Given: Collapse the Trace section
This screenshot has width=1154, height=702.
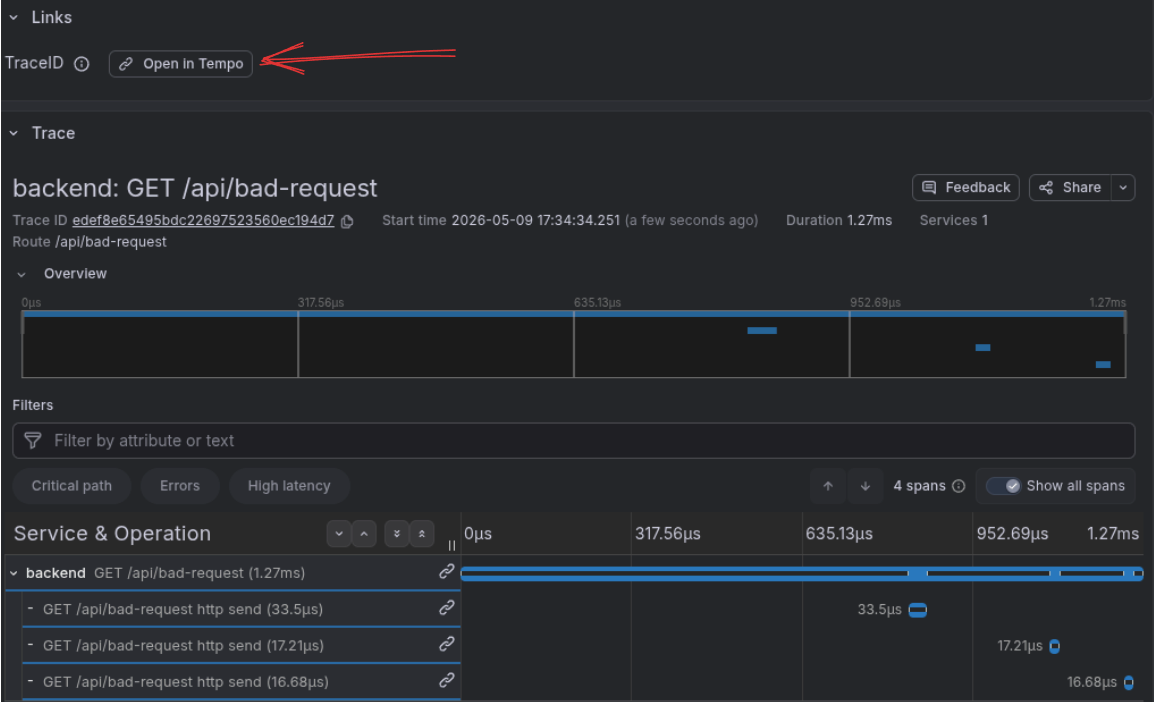Looking at the screenshot, I should [x=14, y=133].
